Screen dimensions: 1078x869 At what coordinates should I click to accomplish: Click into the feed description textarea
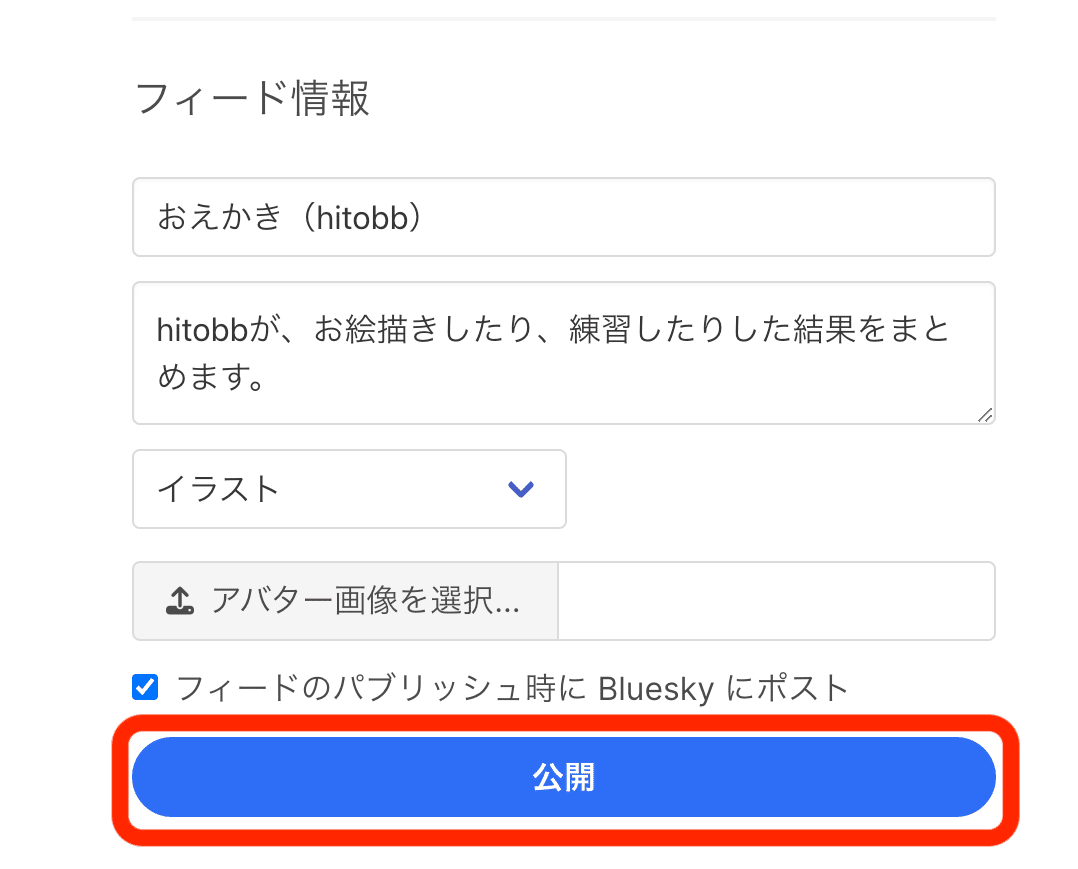point(564,353)
